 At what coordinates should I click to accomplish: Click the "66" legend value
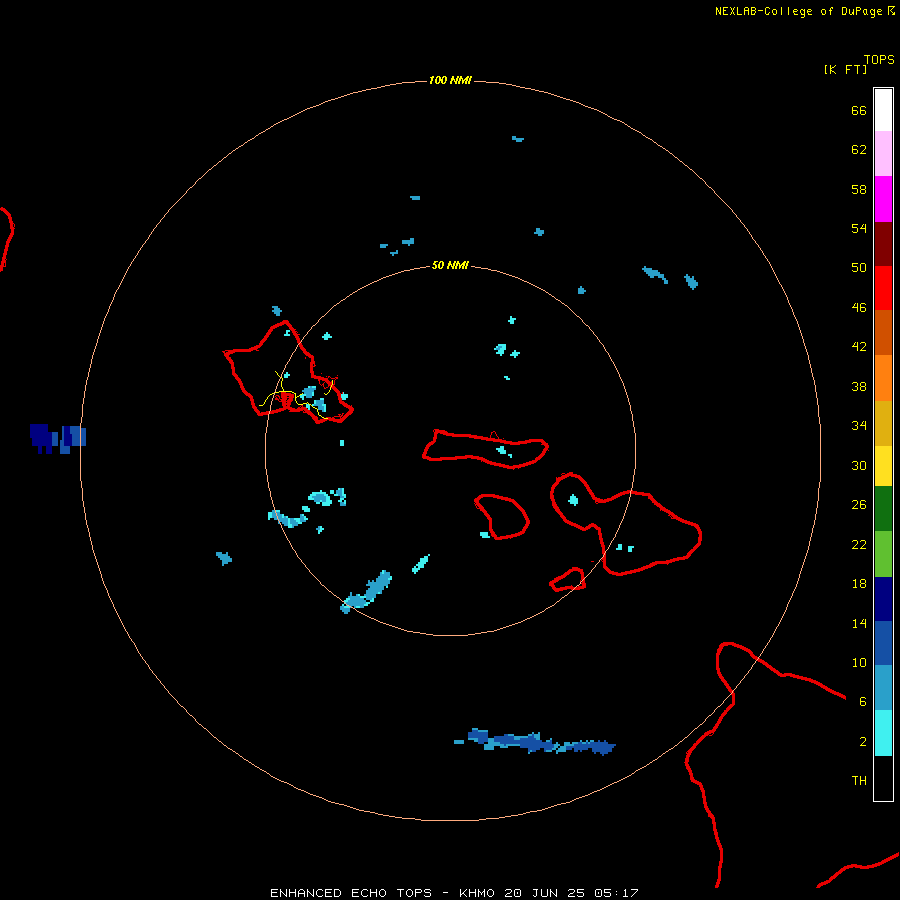coord(859,111)
